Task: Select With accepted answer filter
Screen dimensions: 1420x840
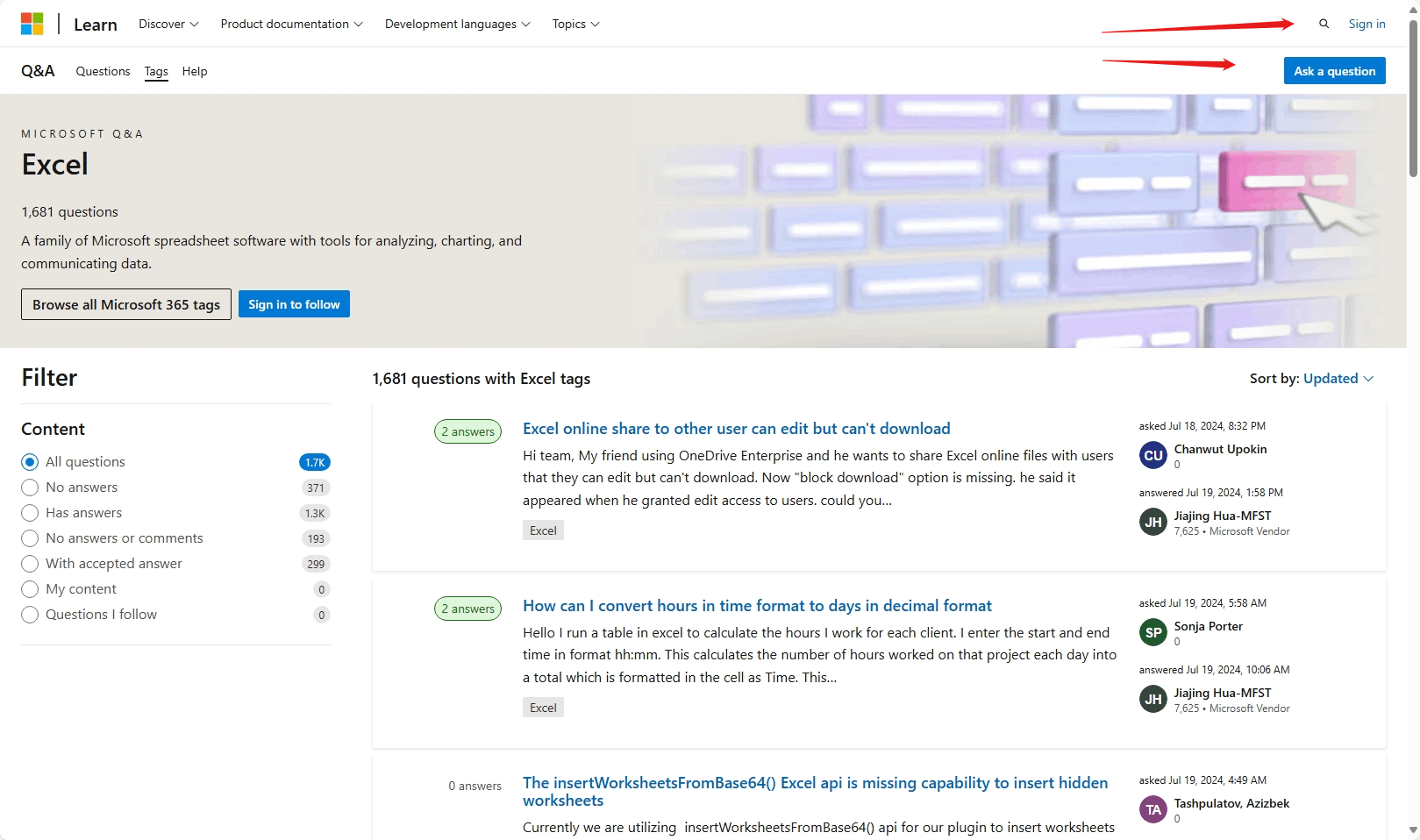Action: pyautogui.click(x=30, y=564)
